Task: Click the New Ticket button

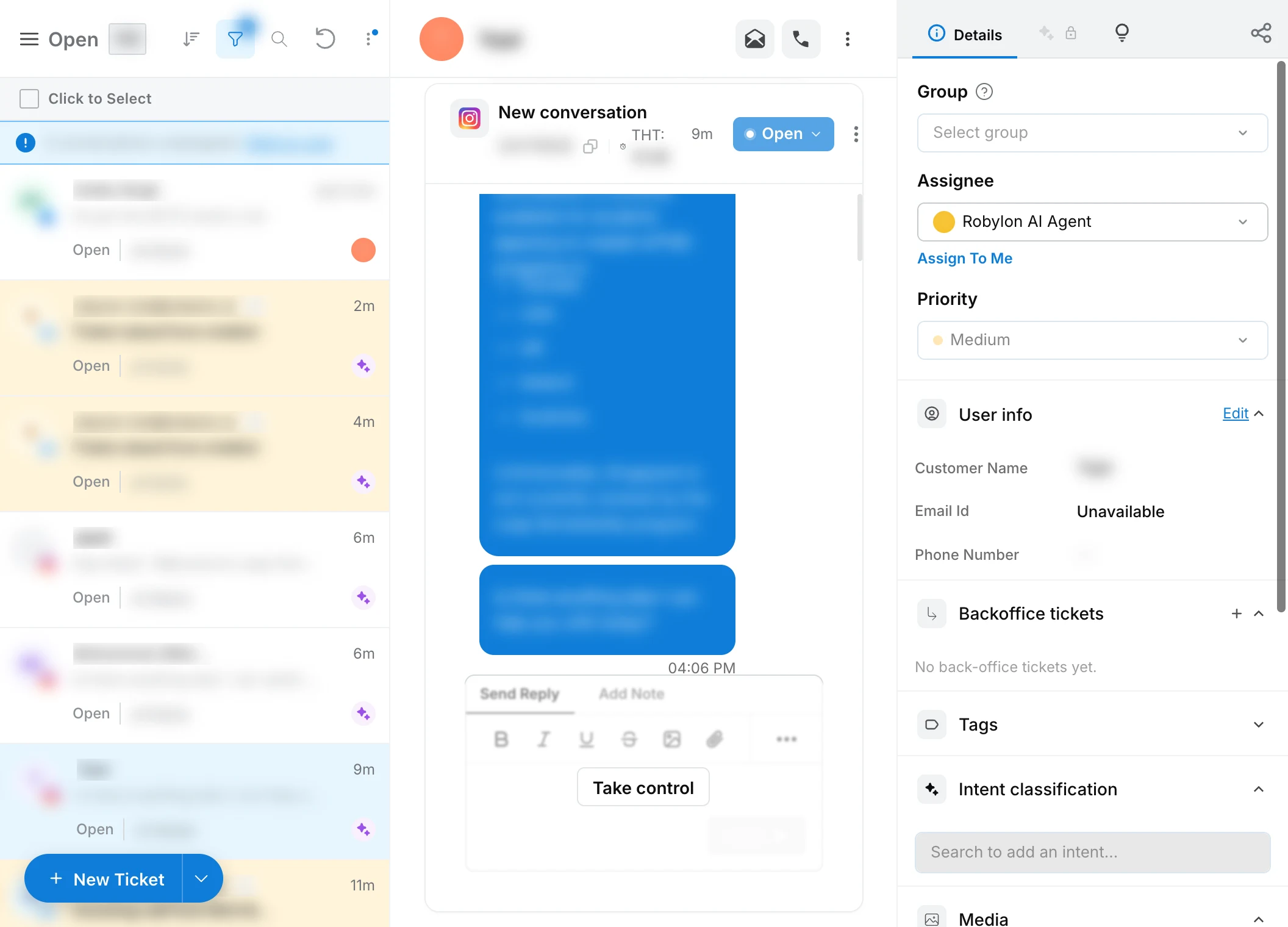Action: coord(104,879)
